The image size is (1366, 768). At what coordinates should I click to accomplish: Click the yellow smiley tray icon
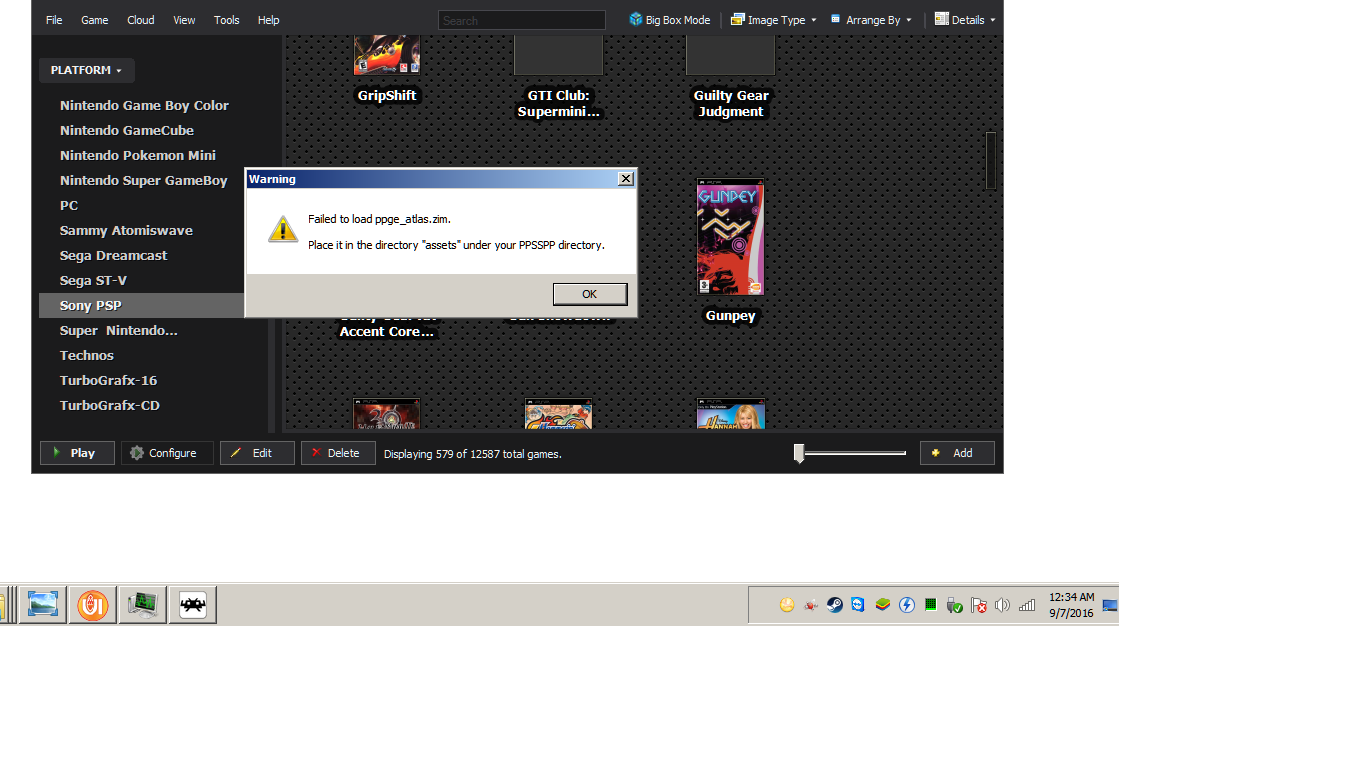(787, 605)
